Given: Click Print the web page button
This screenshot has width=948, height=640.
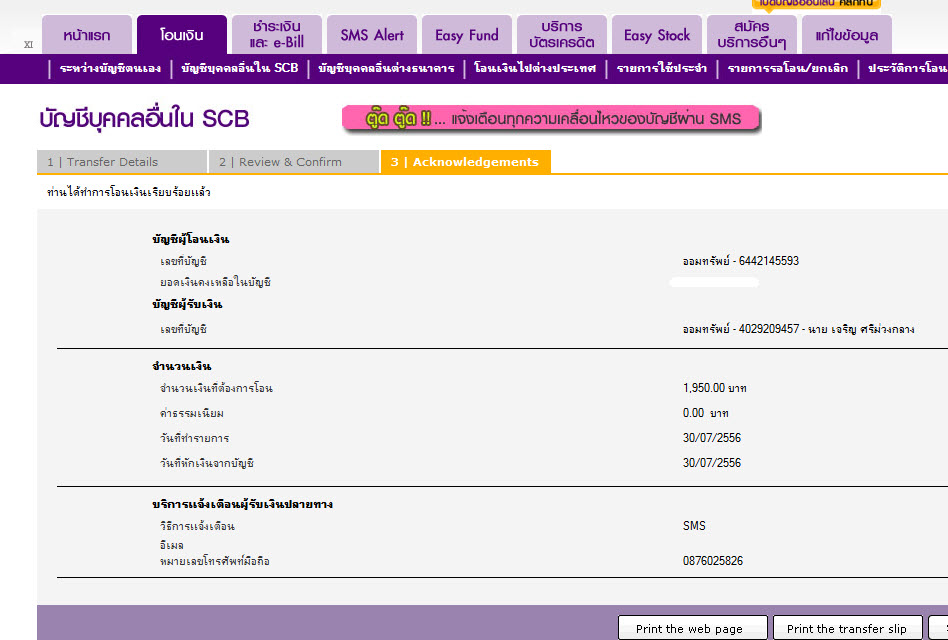Looking at the screenshot, I should (x=692, y=629).
